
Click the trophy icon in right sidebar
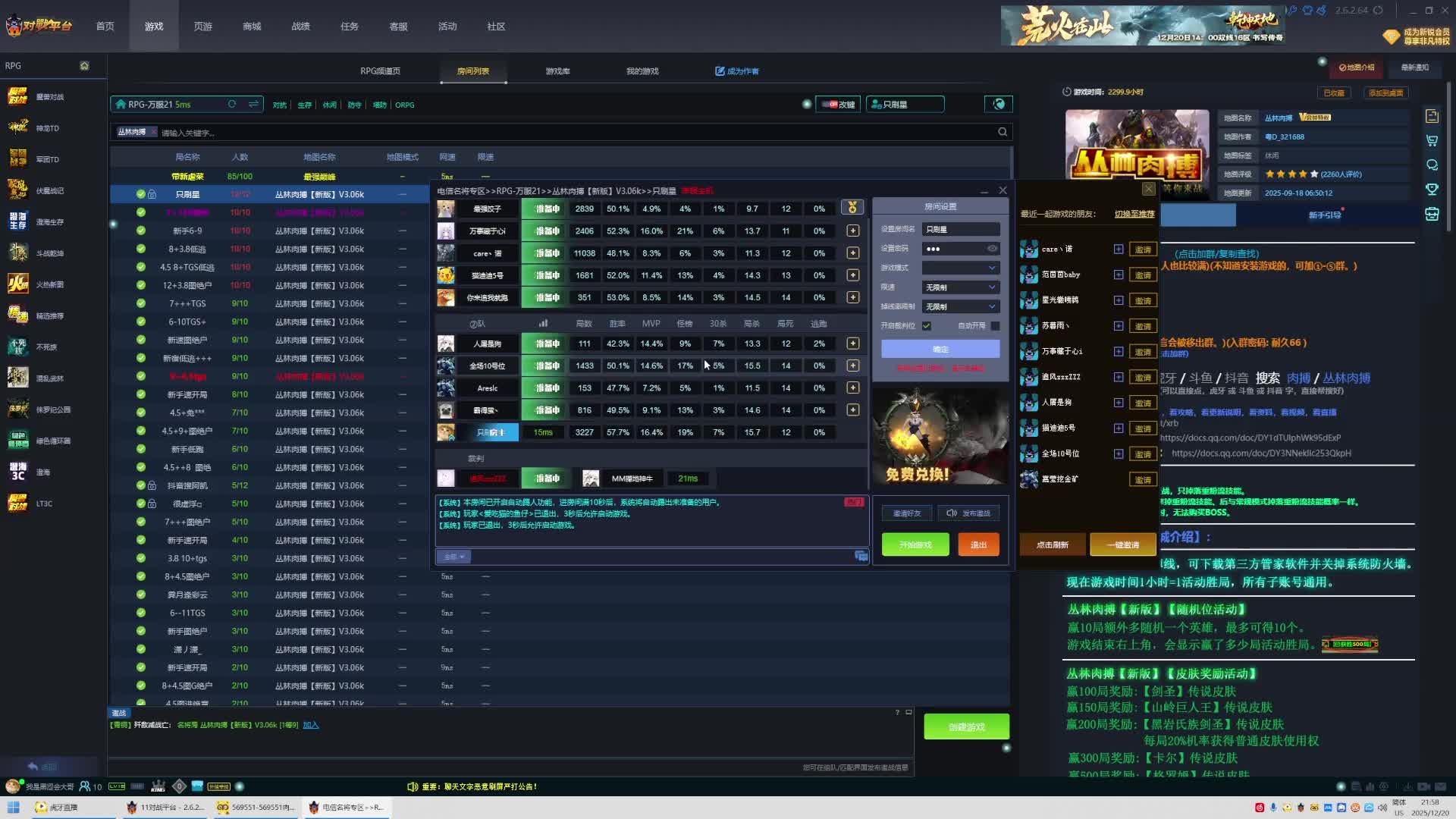[1432, 190]
